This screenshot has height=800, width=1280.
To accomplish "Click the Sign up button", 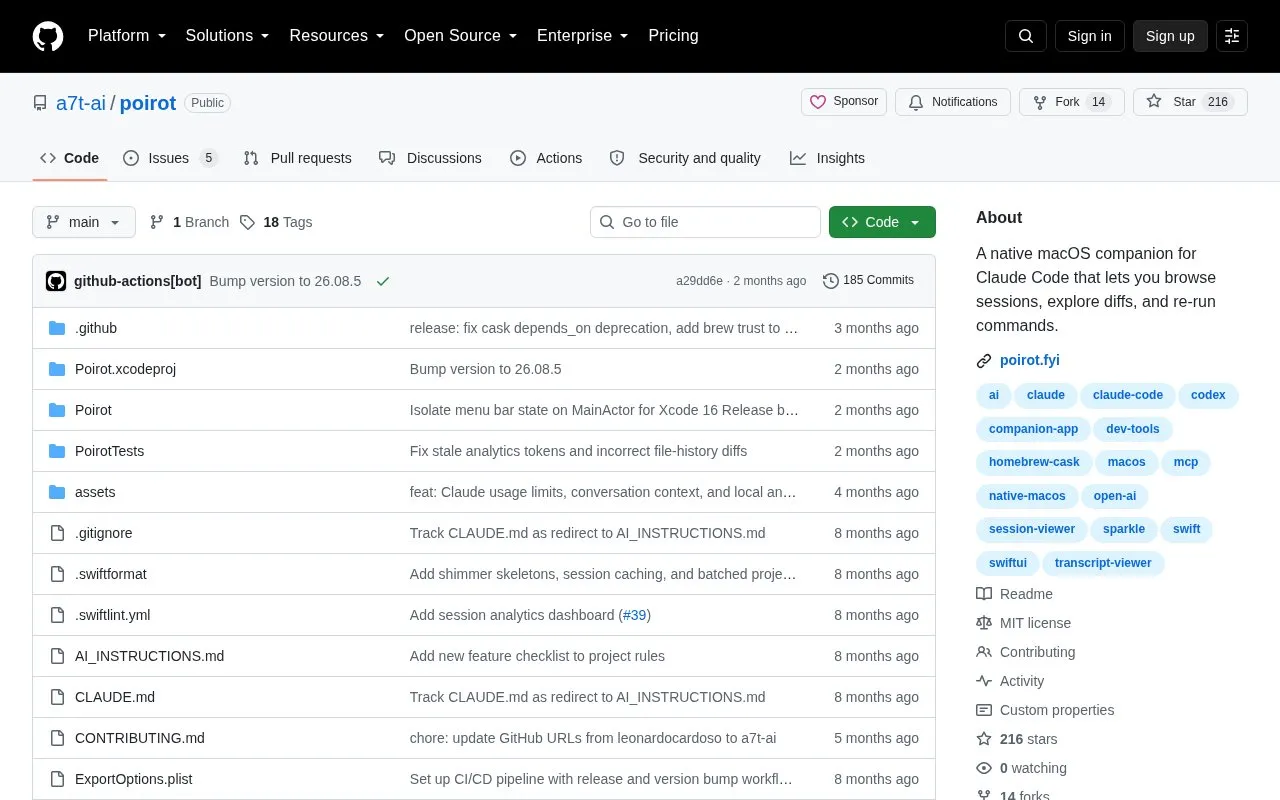I will click(x=1170, y=36).
